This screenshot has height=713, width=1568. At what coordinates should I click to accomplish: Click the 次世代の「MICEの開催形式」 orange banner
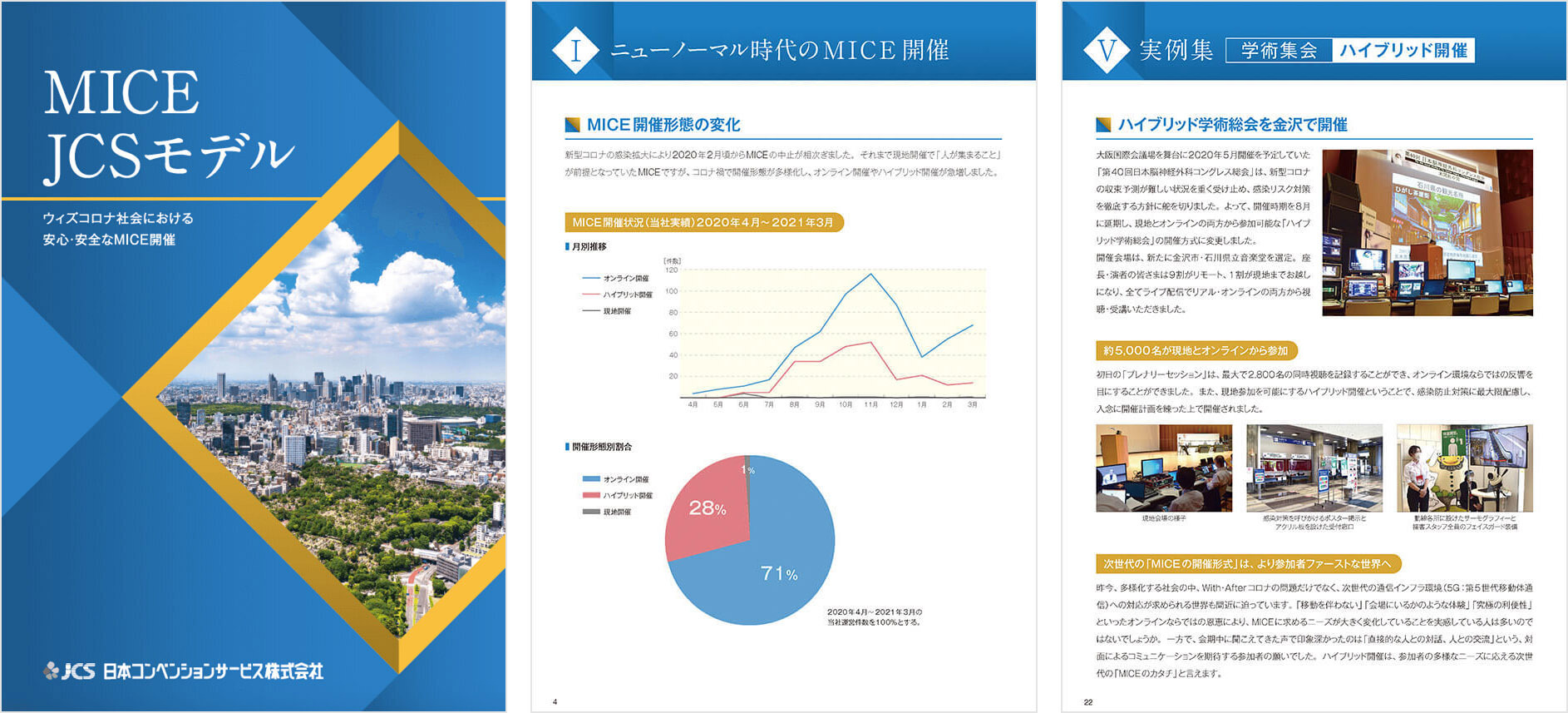[1247, 564]
